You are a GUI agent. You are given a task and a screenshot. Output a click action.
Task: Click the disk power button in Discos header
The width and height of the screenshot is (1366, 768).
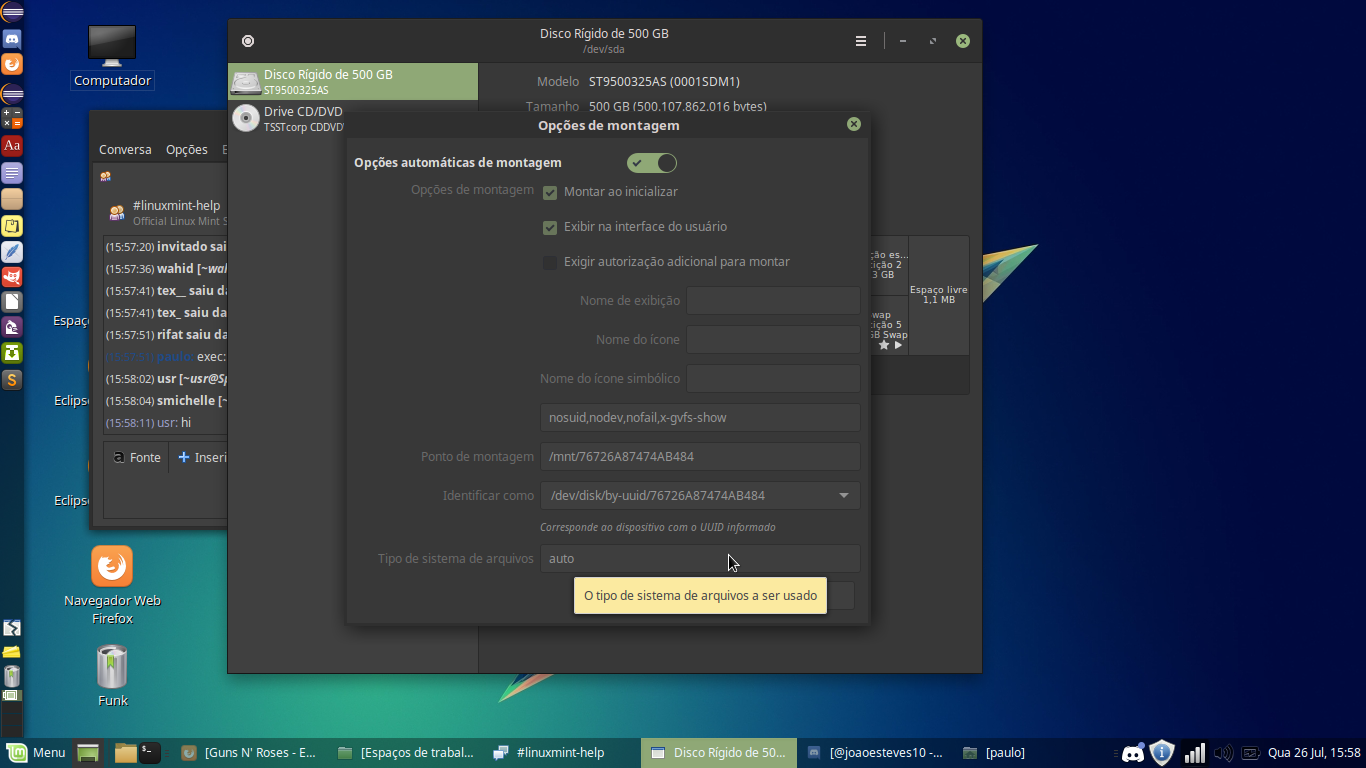pyautogui.click(x=248, y=41)
